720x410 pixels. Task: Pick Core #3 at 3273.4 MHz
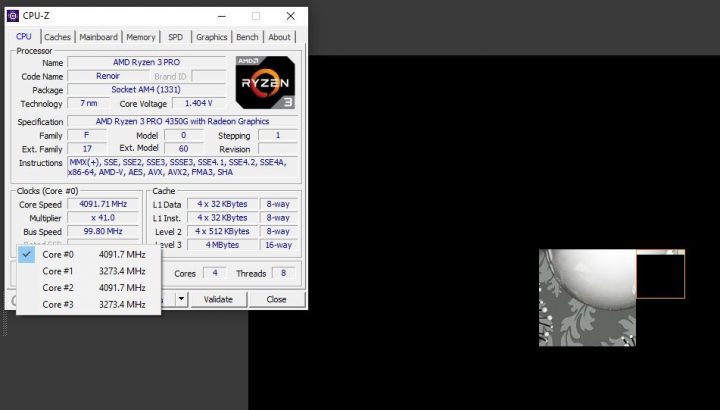click(x=88, y=304)
